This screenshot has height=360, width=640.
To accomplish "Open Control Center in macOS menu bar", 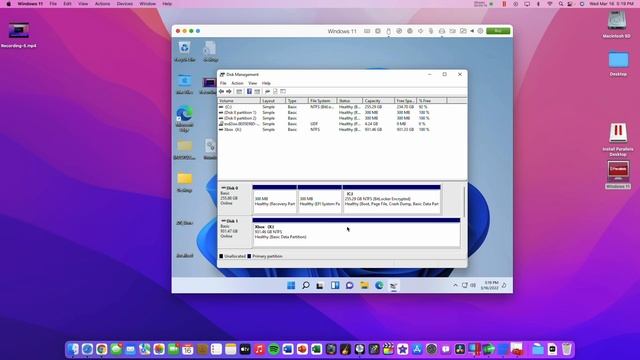I will [571, 4].
